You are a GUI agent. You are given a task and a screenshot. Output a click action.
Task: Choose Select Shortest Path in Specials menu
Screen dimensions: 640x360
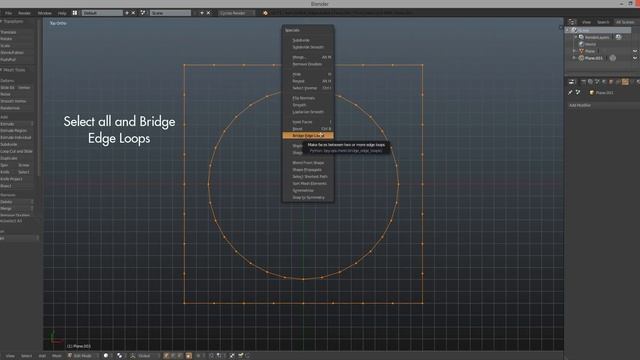[308, 177]
